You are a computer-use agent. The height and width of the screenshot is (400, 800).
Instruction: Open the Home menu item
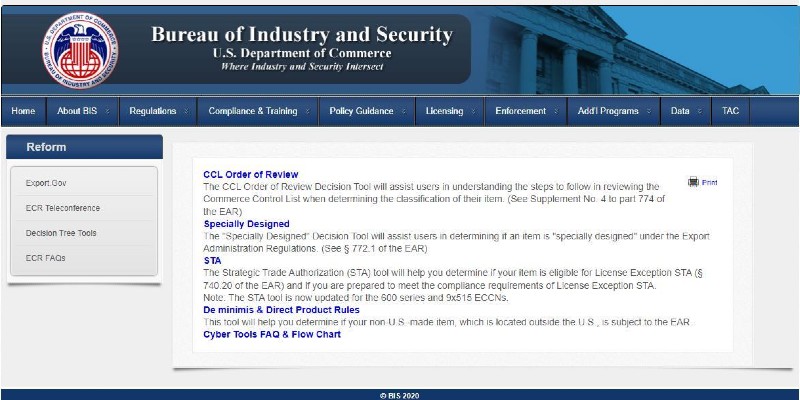tap(23, 111)
